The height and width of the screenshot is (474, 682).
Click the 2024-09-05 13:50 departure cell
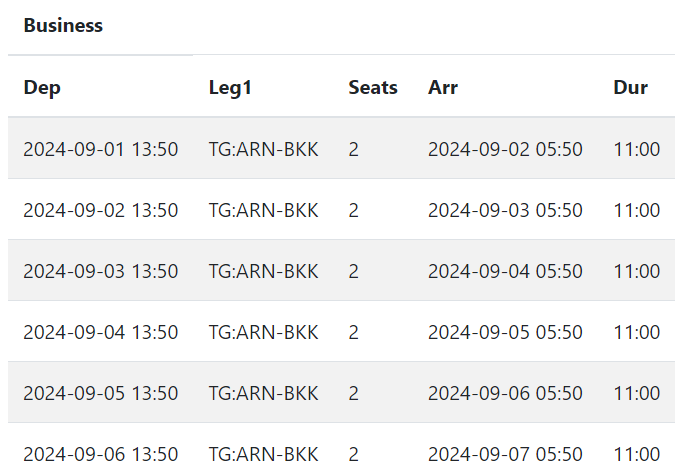coord(101,393)
